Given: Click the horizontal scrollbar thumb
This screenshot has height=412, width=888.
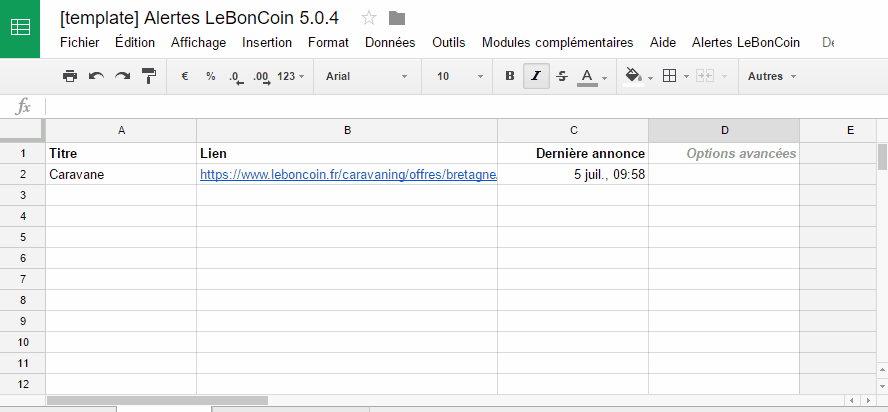Looking at the screenshot, I should [x=157, y=401].
